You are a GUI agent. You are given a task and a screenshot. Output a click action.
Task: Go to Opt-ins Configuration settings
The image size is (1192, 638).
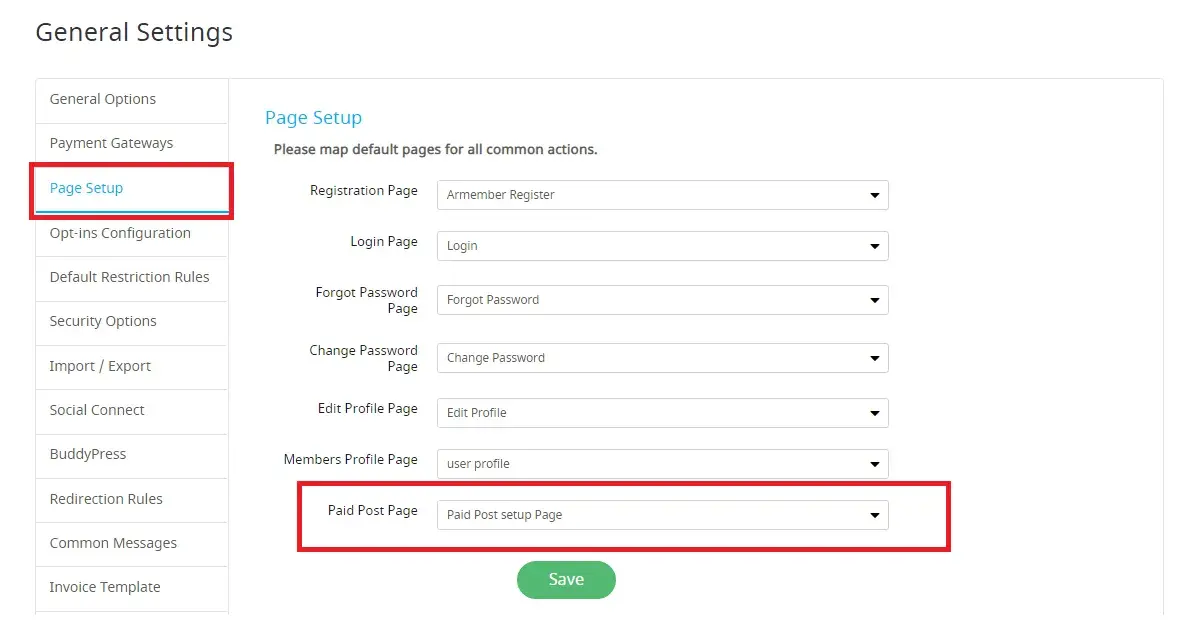point(120,233)
